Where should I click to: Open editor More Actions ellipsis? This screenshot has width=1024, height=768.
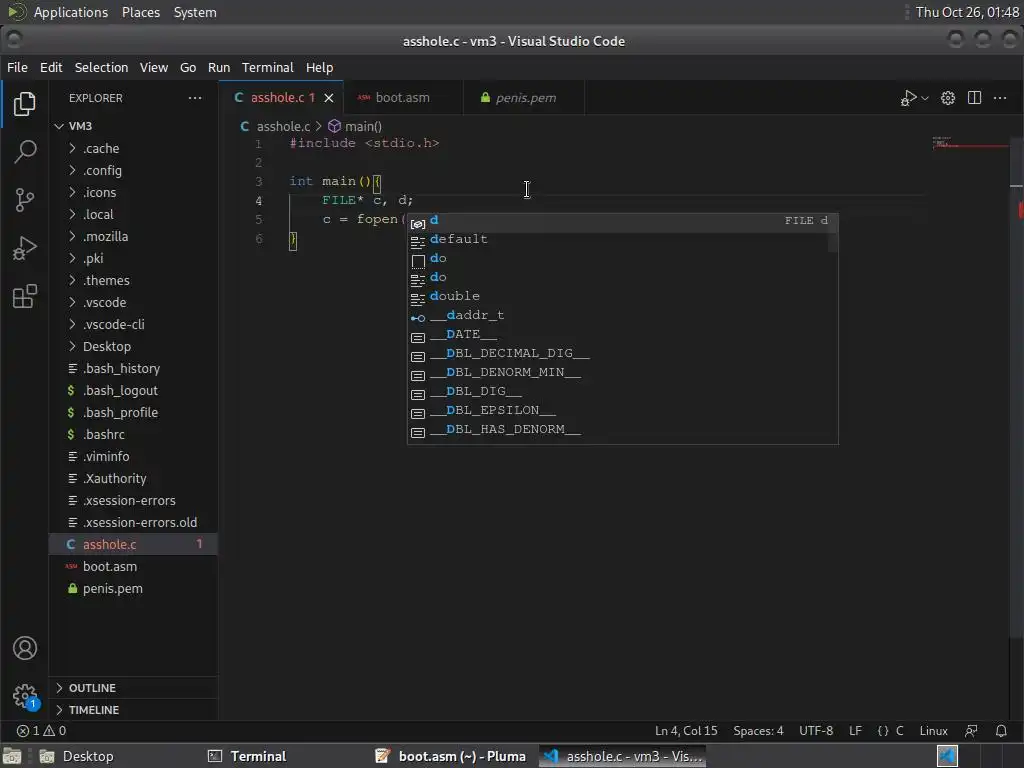1000,98
